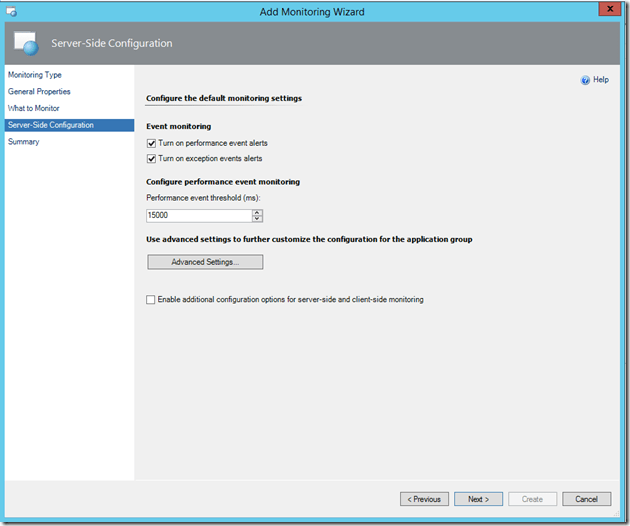Select the highlighted Server-Side Configuration step

(50, 125)
